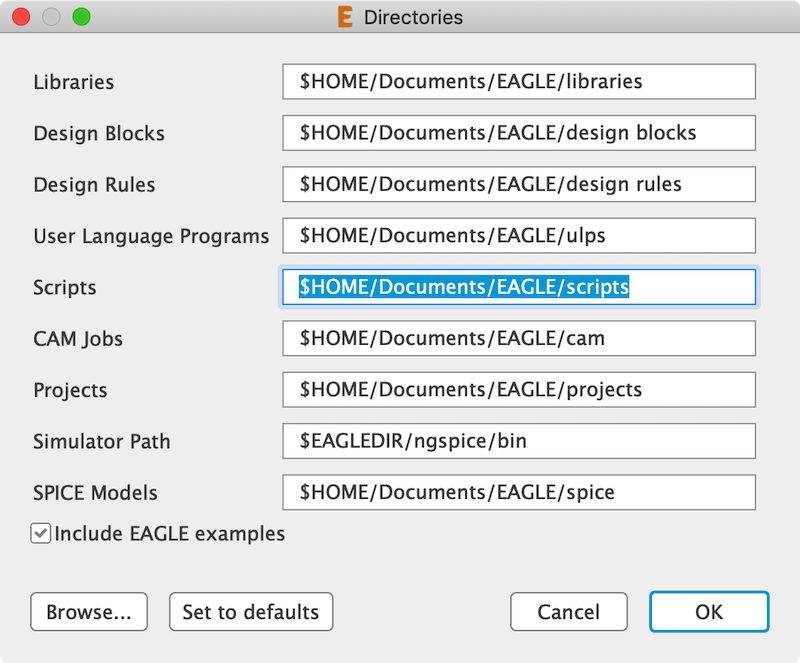Screen dimensions: 800x663
Task: Focus the Libraries path field
Action: coord(519,82)
